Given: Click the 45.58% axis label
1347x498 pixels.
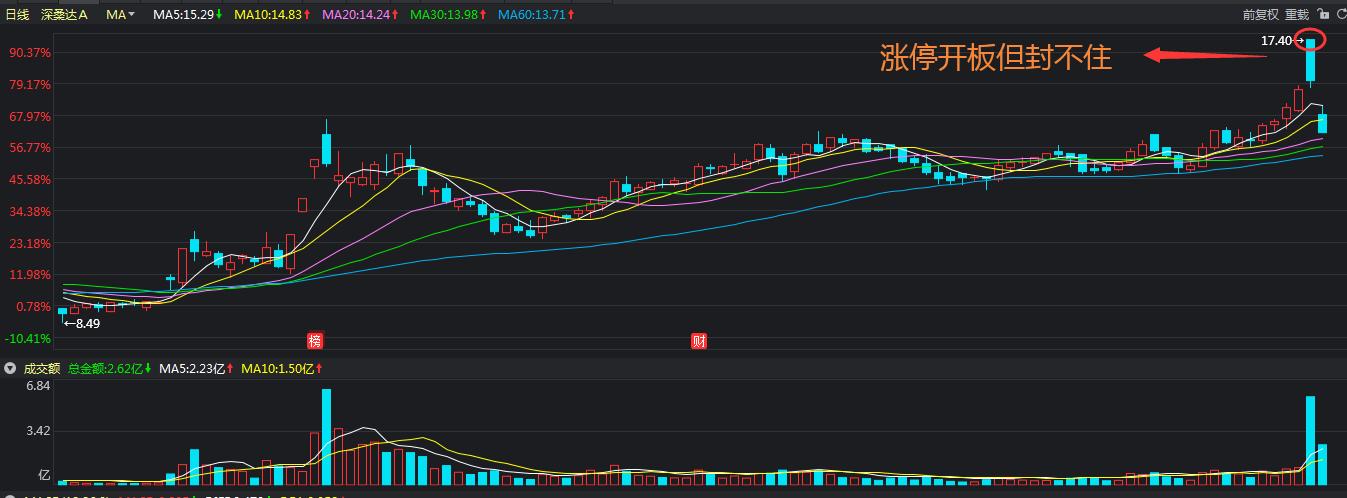Looking at the screenshot, I should [30, 180].
